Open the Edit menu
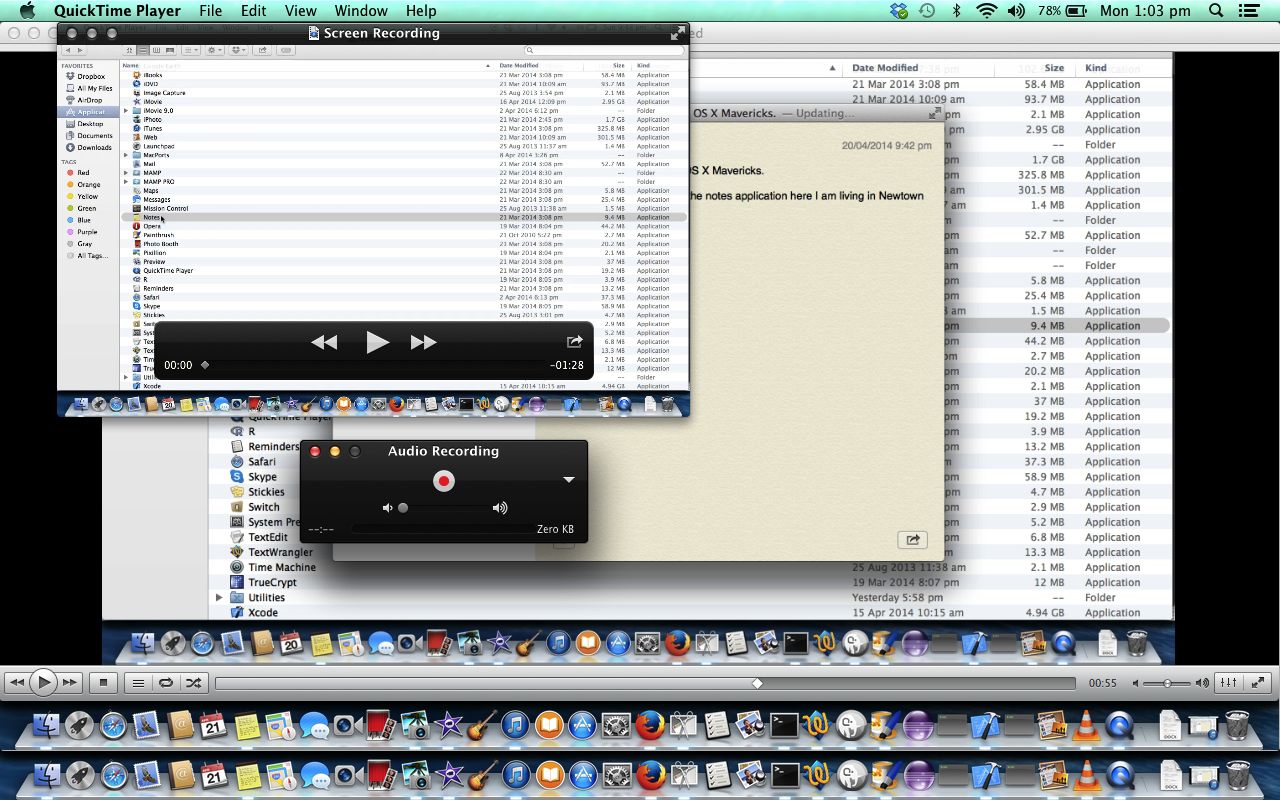Image resolution: width=1280 pixels, height=800 pixels. point(253,11)
